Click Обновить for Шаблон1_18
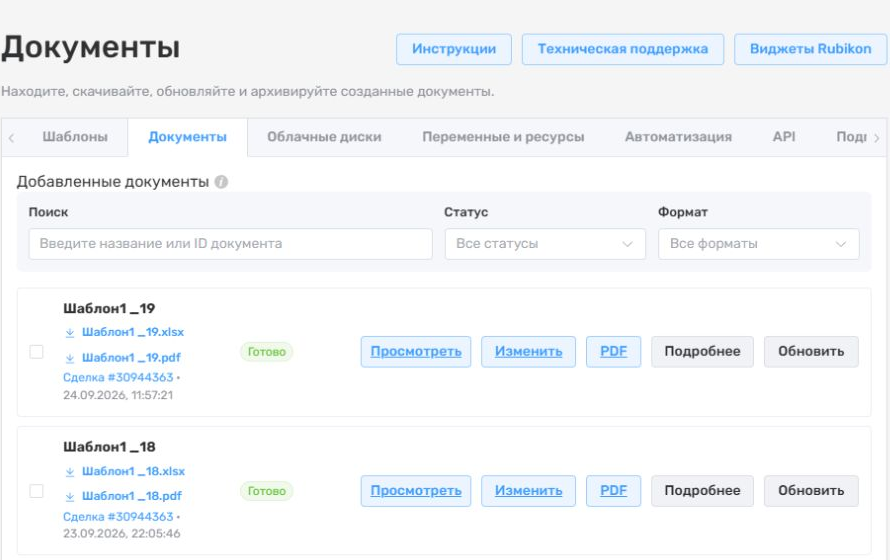This screenshot has height=560, width=890. (x=811, y=491)
